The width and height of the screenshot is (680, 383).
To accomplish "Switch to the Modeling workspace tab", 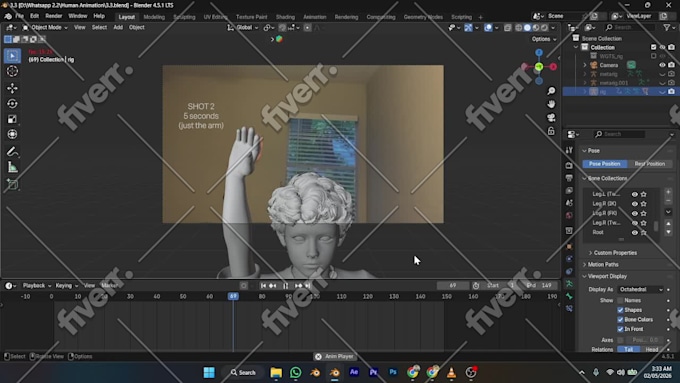I will tap(154, 17).
